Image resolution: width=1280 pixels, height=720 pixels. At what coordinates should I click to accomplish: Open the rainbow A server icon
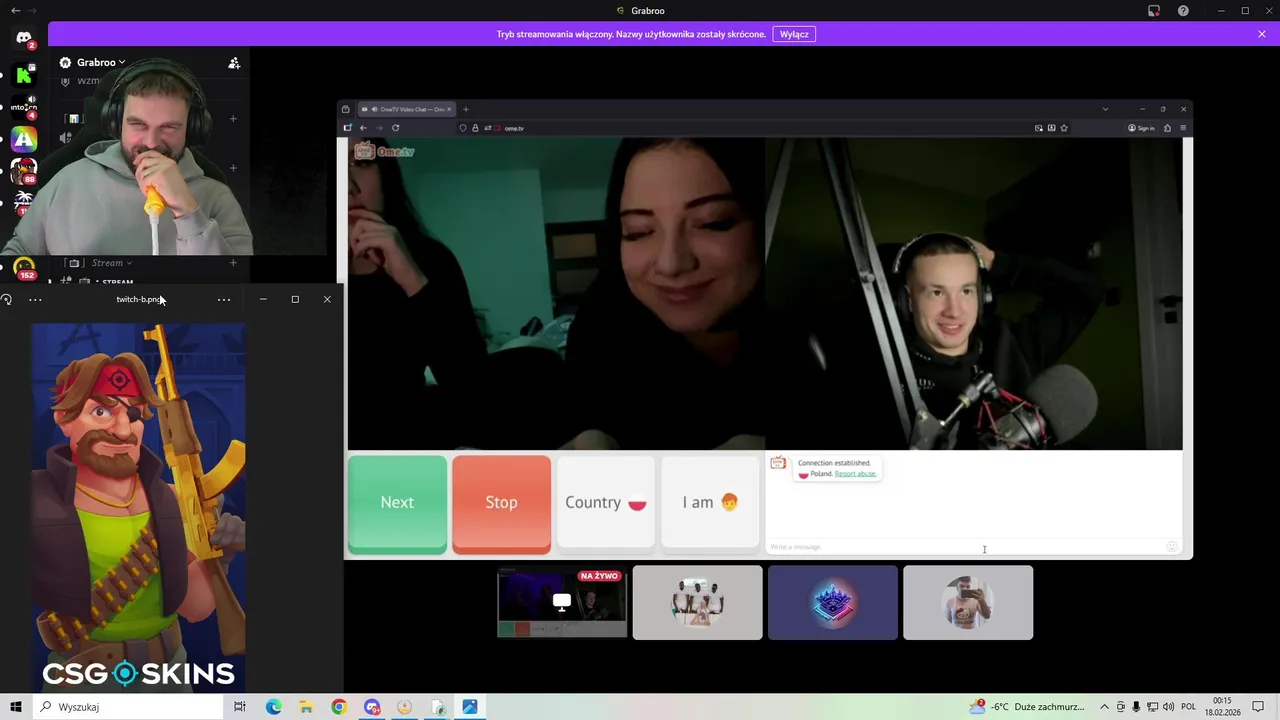[x=24, y=139]
